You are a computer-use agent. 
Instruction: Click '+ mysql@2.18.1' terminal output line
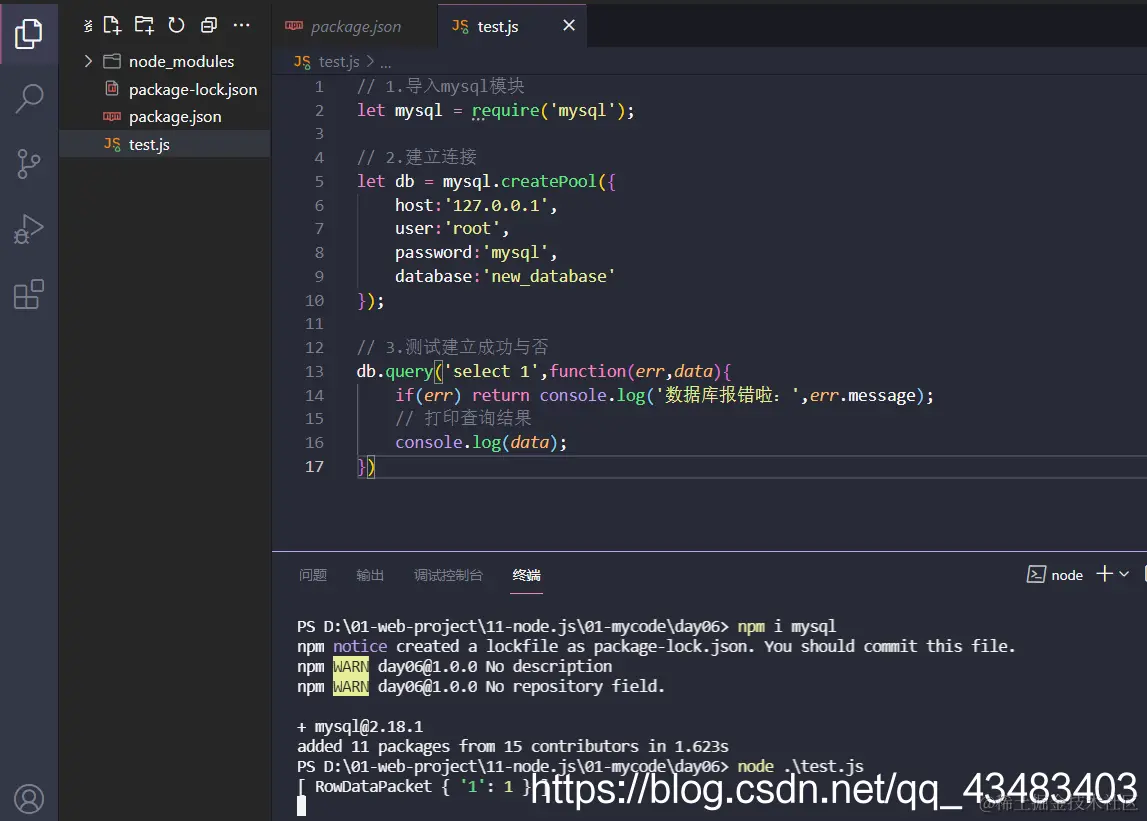coord(360,727)
